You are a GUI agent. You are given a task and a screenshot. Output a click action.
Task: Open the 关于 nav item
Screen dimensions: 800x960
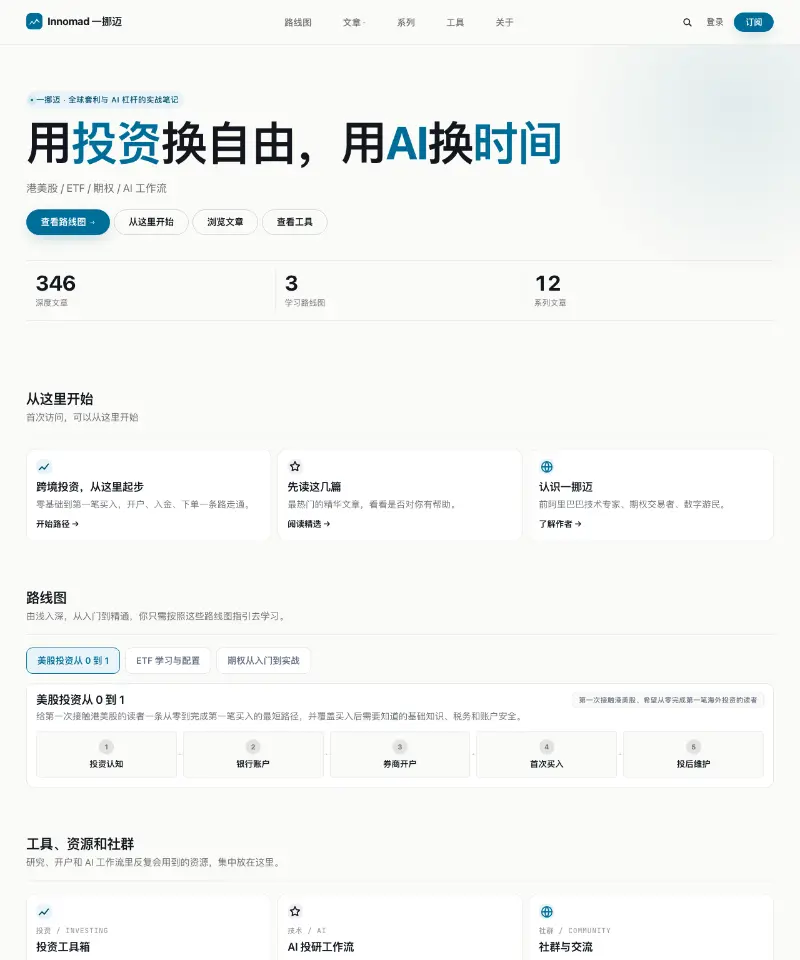(504, 22)
